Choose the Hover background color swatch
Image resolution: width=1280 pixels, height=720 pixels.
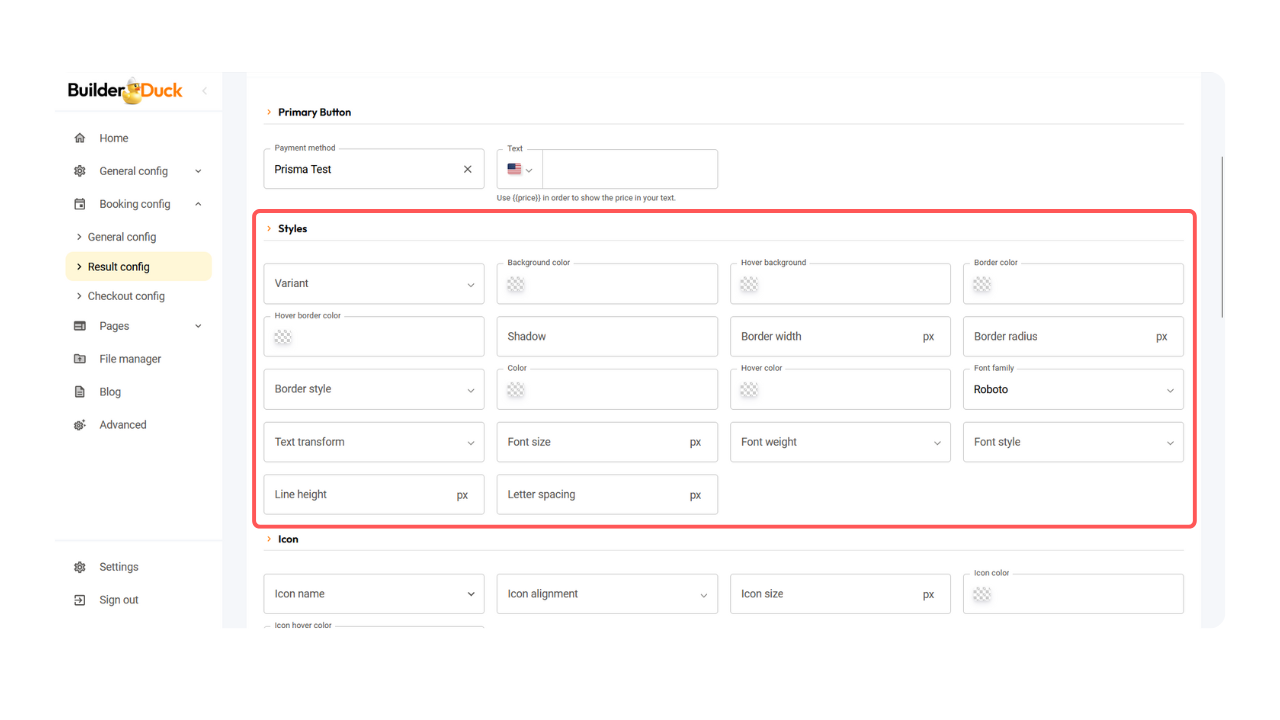749,285
